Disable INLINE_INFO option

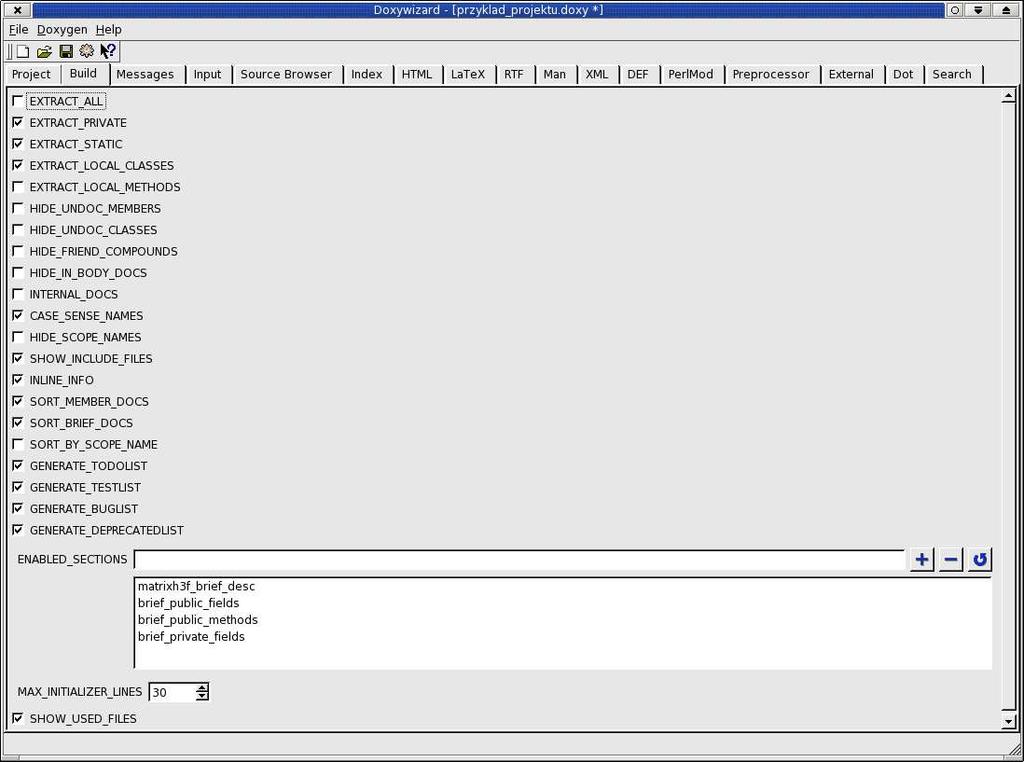tap(18, 380)
